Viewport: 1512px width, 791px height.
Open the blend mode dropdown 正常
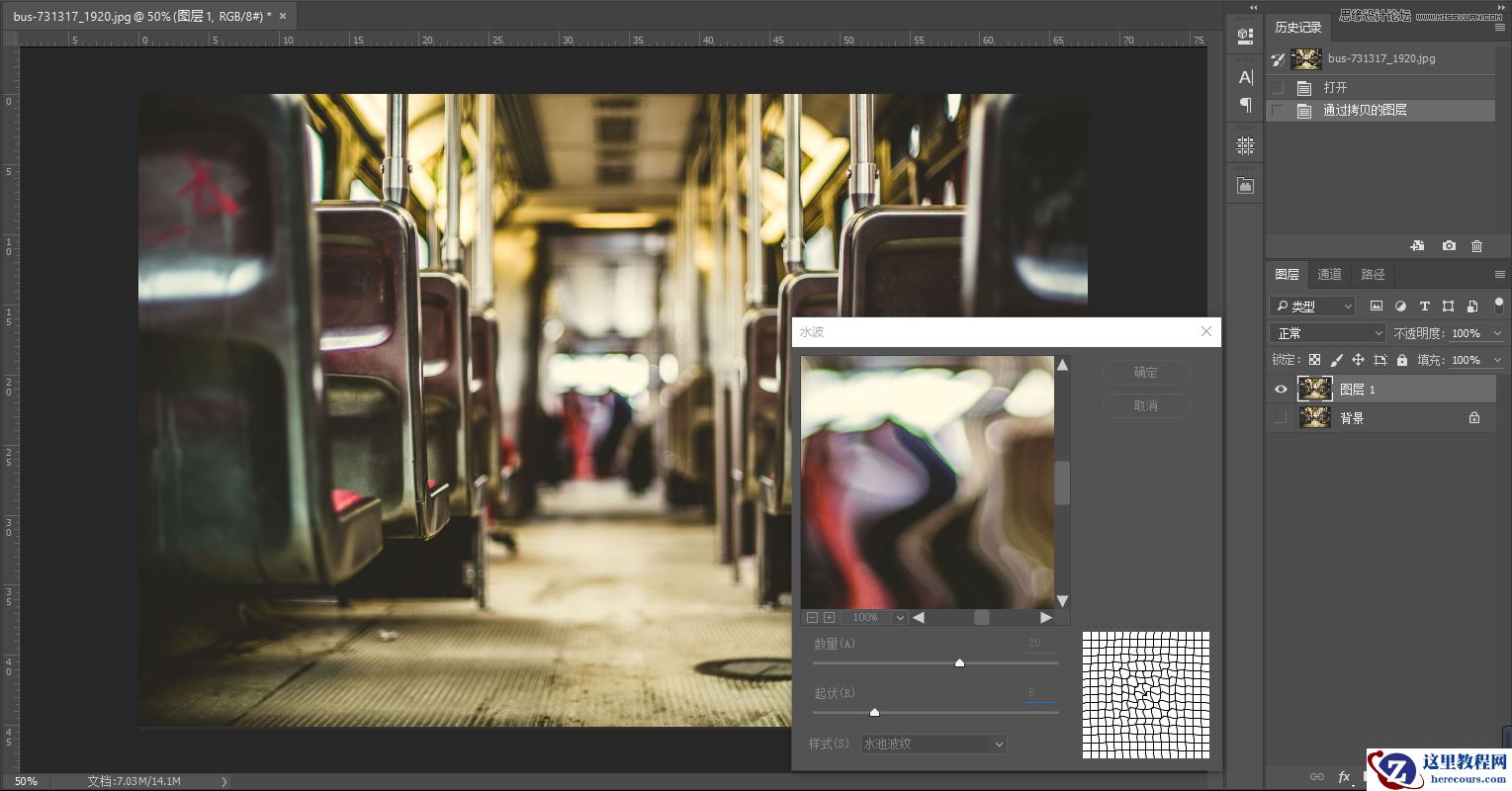click(1327, 333)
